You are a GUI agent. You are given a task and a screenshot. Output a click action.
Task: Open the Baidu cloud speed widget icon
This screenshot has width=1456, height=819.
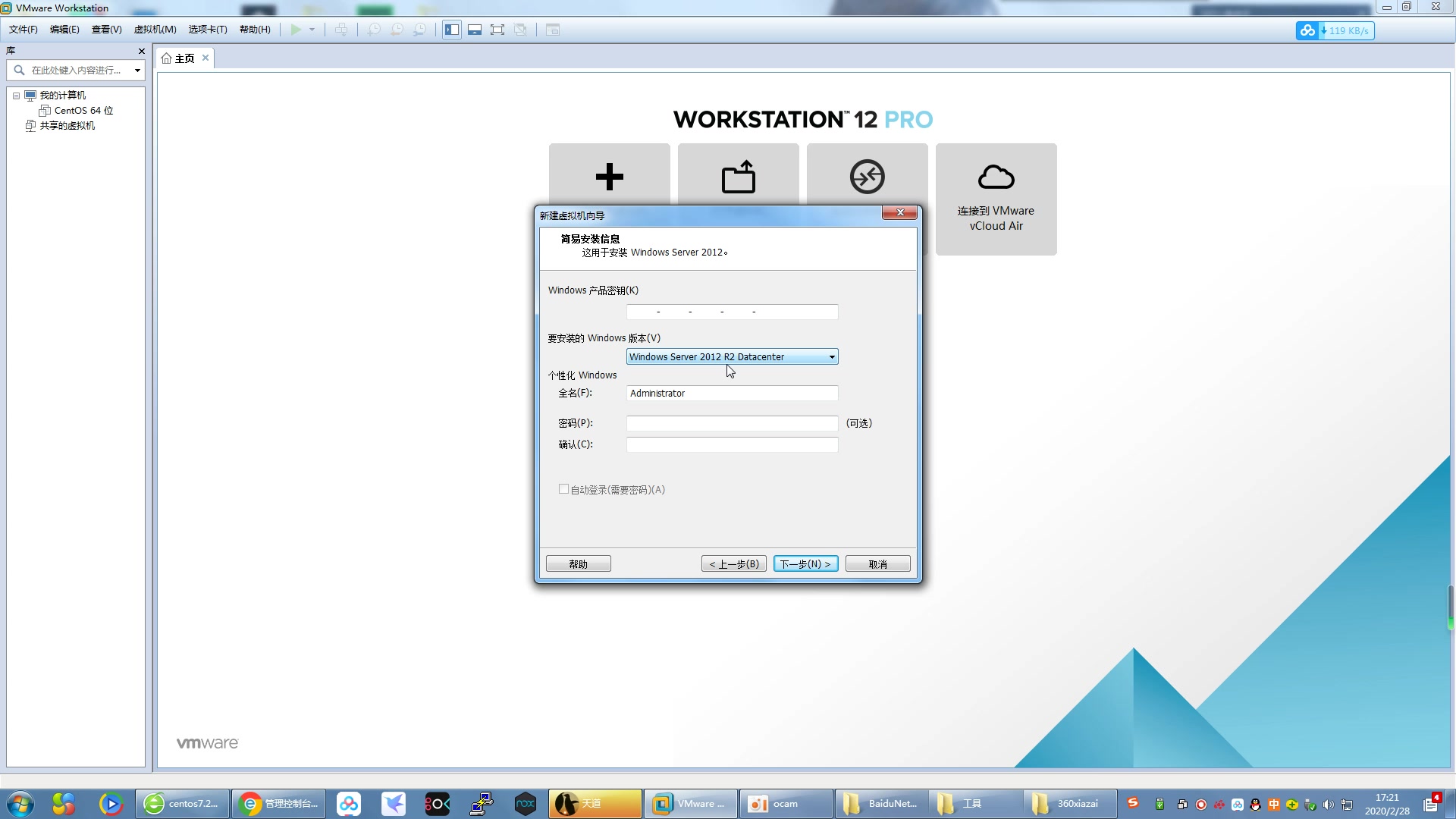click(x=1307, y=30)
